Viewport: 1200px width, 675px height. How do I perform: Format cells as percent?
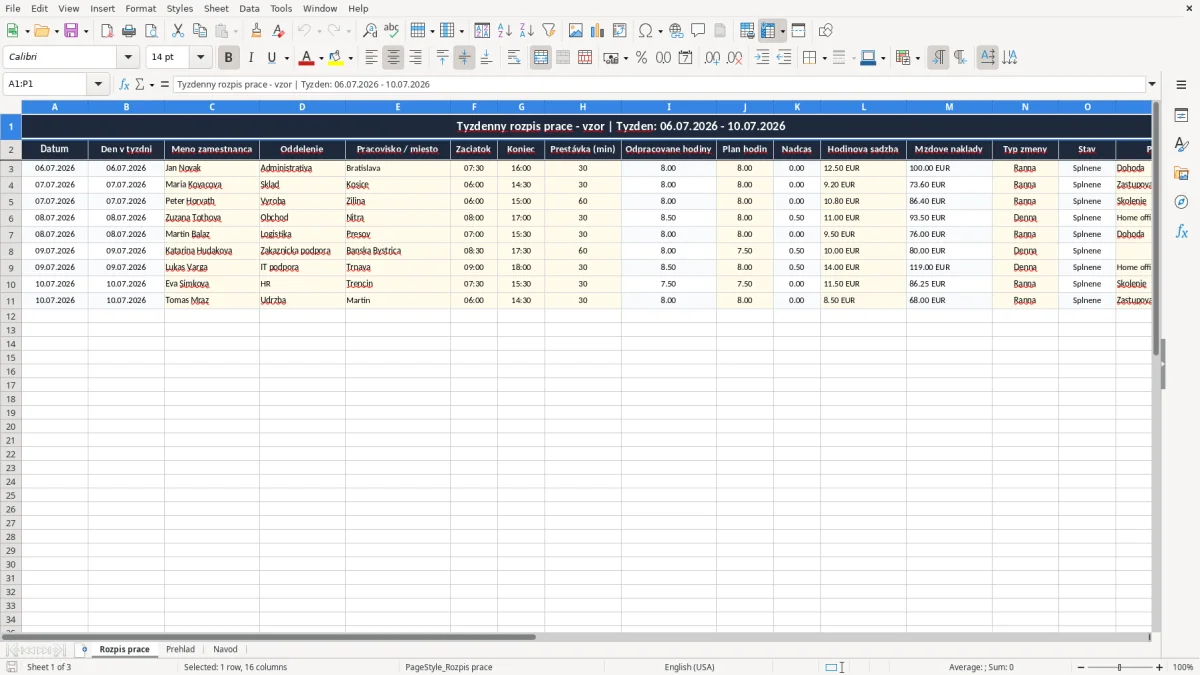[x=641, y=58]
